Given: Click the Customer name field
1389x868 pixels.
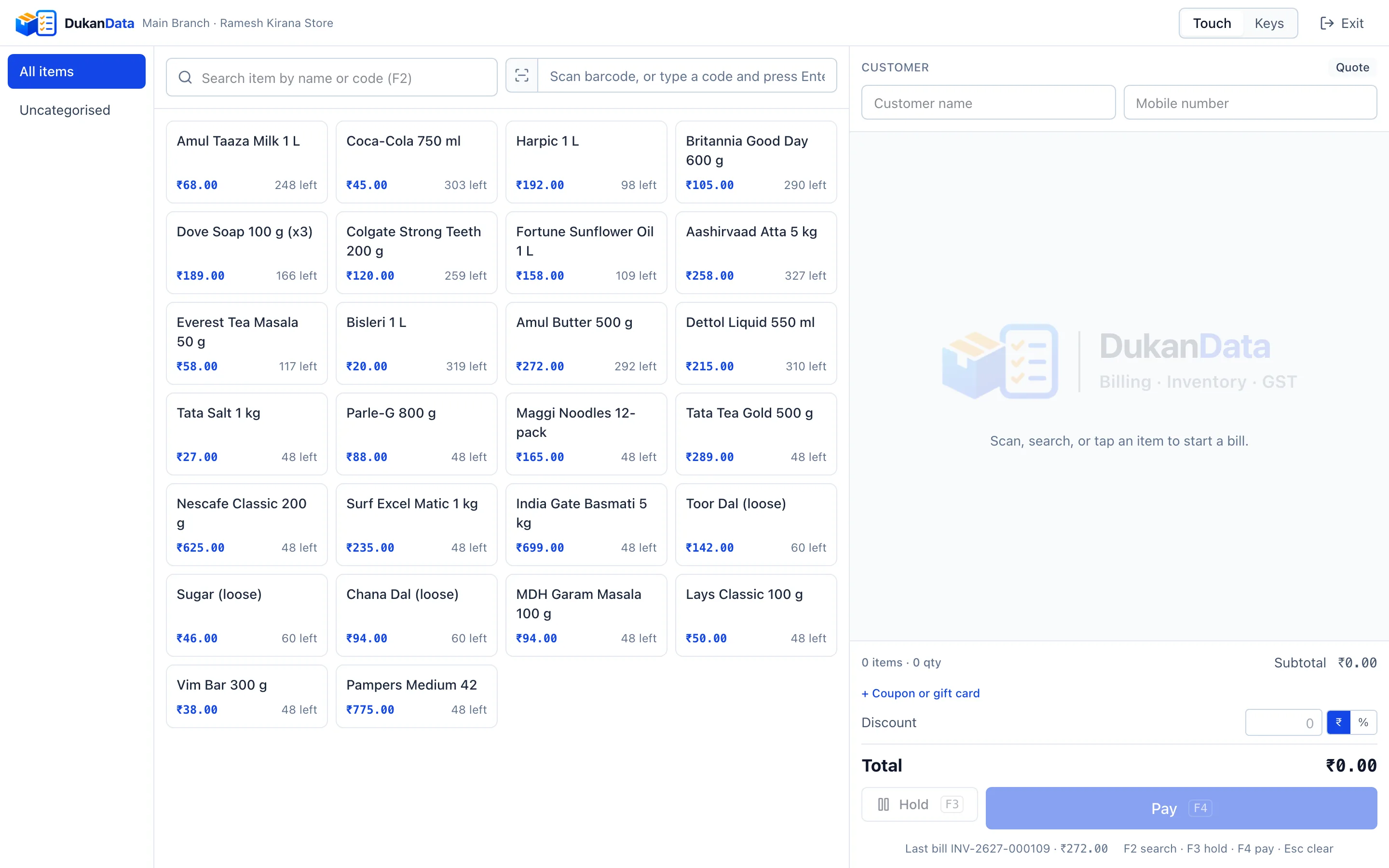Looking at the screenshot, I should coord(988,103).
